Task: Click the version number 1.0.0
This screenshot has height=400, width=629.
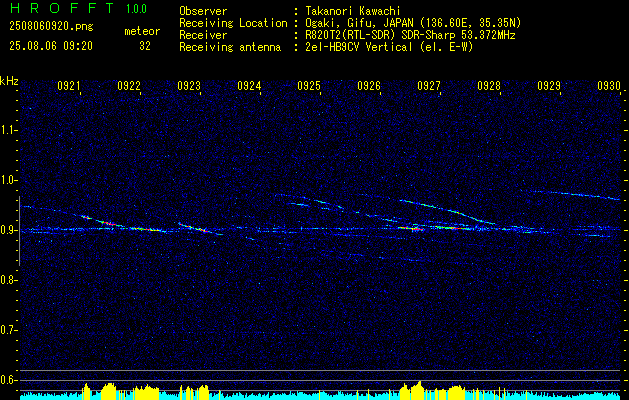Action: point(136,9)
